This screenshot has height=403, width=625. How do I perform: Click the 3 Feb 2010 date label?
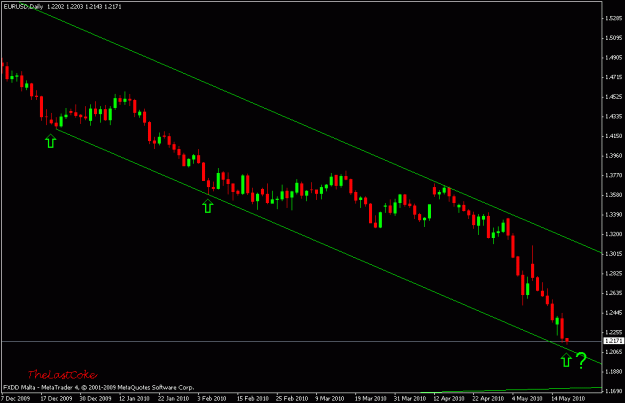coord(212,398)
